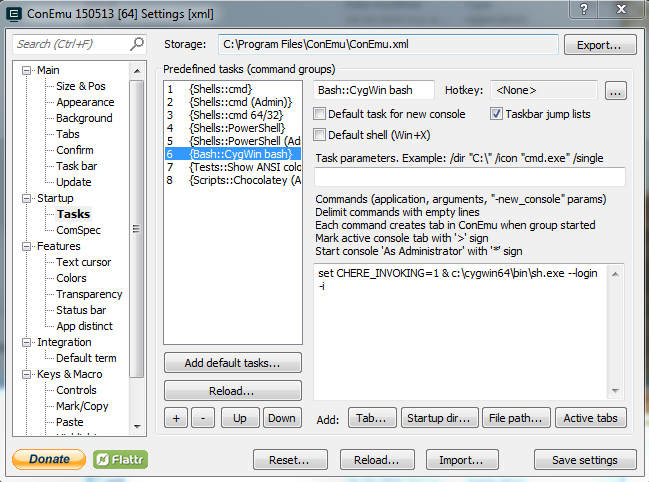Image resolution: width=649 pixels, height=482 pixels.
Task: Select Mark/Copy in the tree
Action: pyautogui.click(x=82, y=406)
